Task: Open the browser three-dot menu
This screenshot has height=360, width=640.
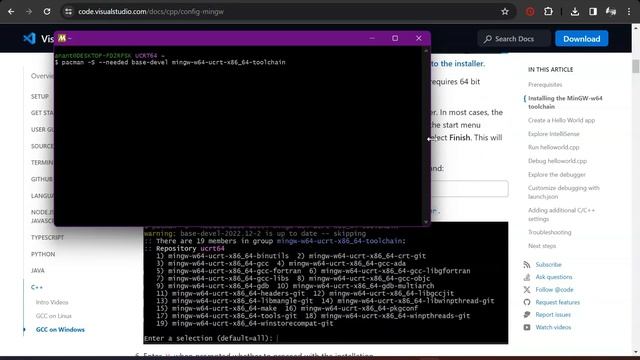Action: click(x=629, y=12)
